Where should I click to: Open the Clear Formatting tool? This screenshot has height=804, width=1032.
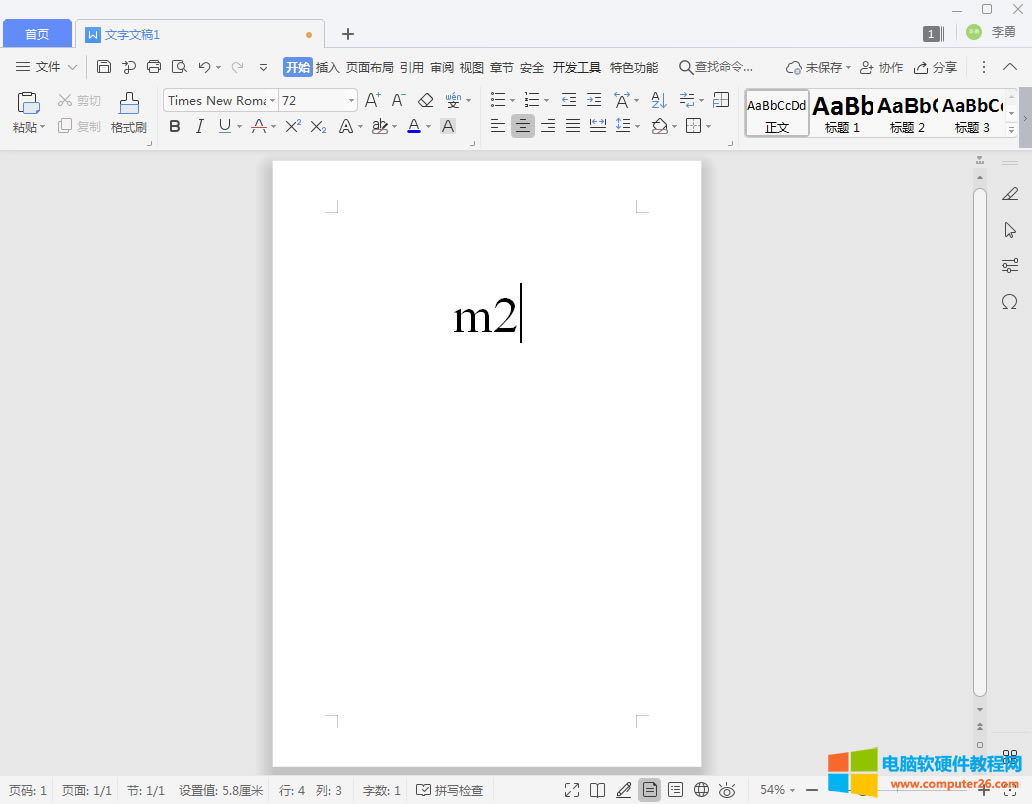click(425, 100)
